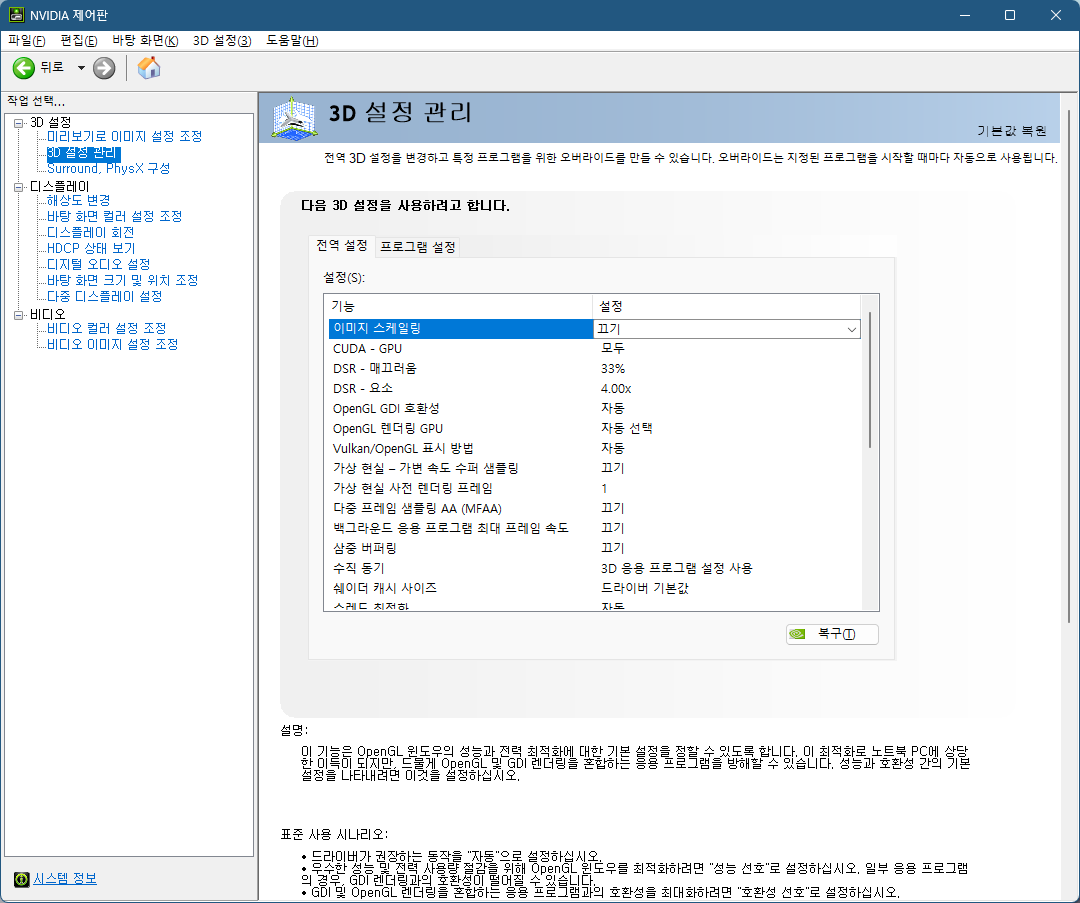Click the 시스템 정보 link
The width and height of the screenshot is (1080, 903).
(65, 879)
